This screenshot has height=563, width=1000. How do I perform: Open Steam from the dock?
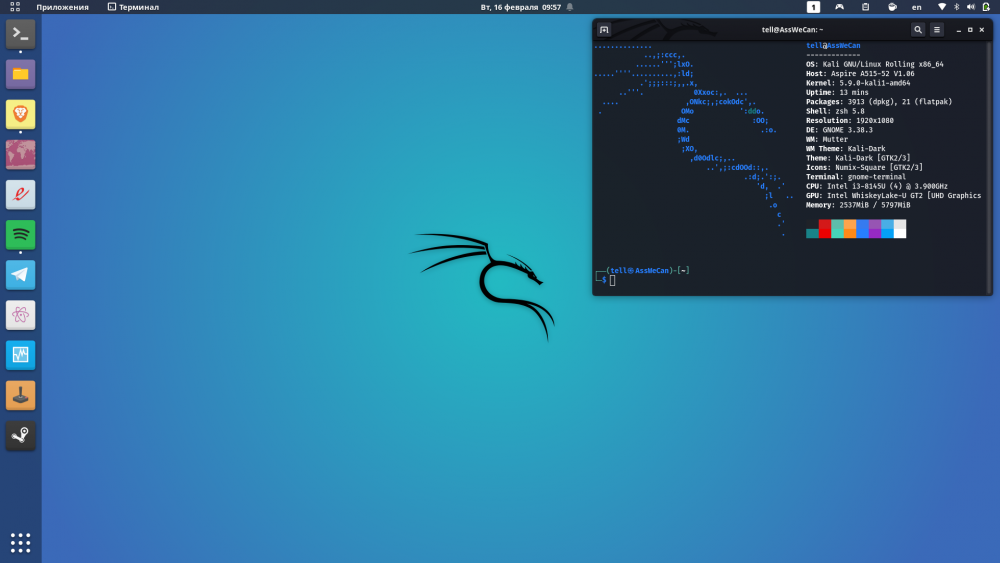pos(20,435)
